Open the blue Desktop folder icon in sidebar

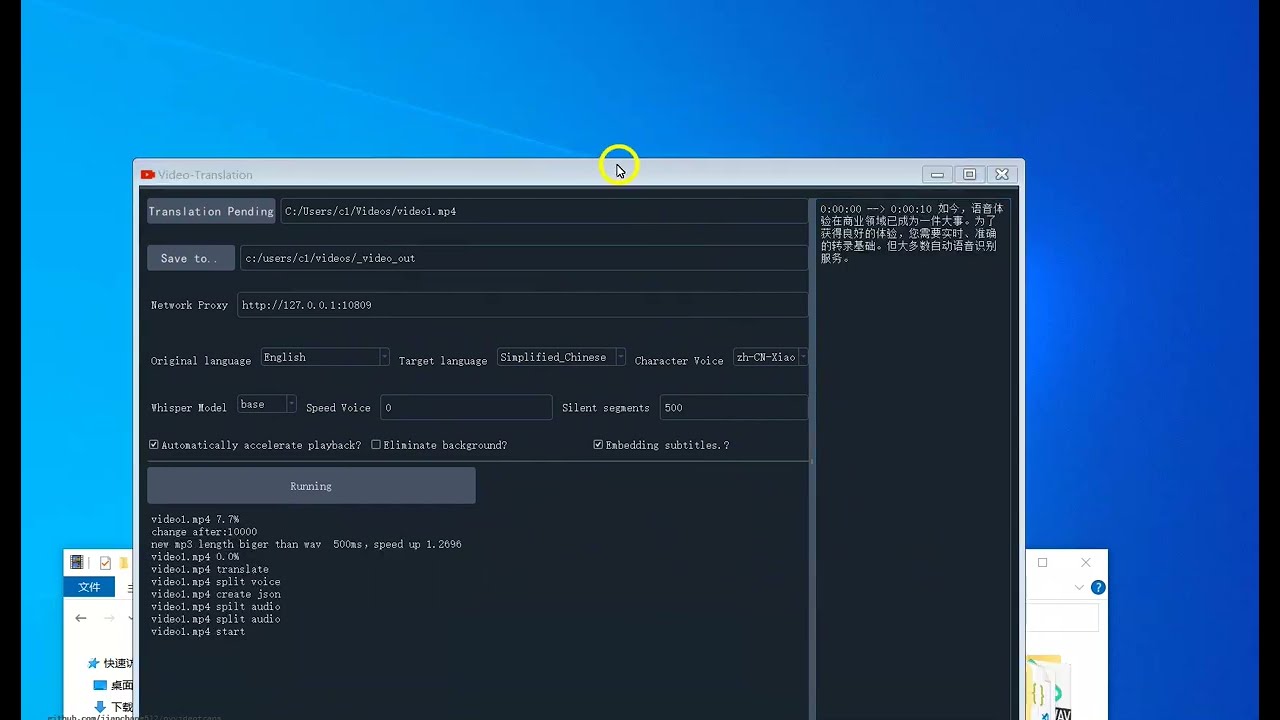pyautogui.click(x=100, y=685)
